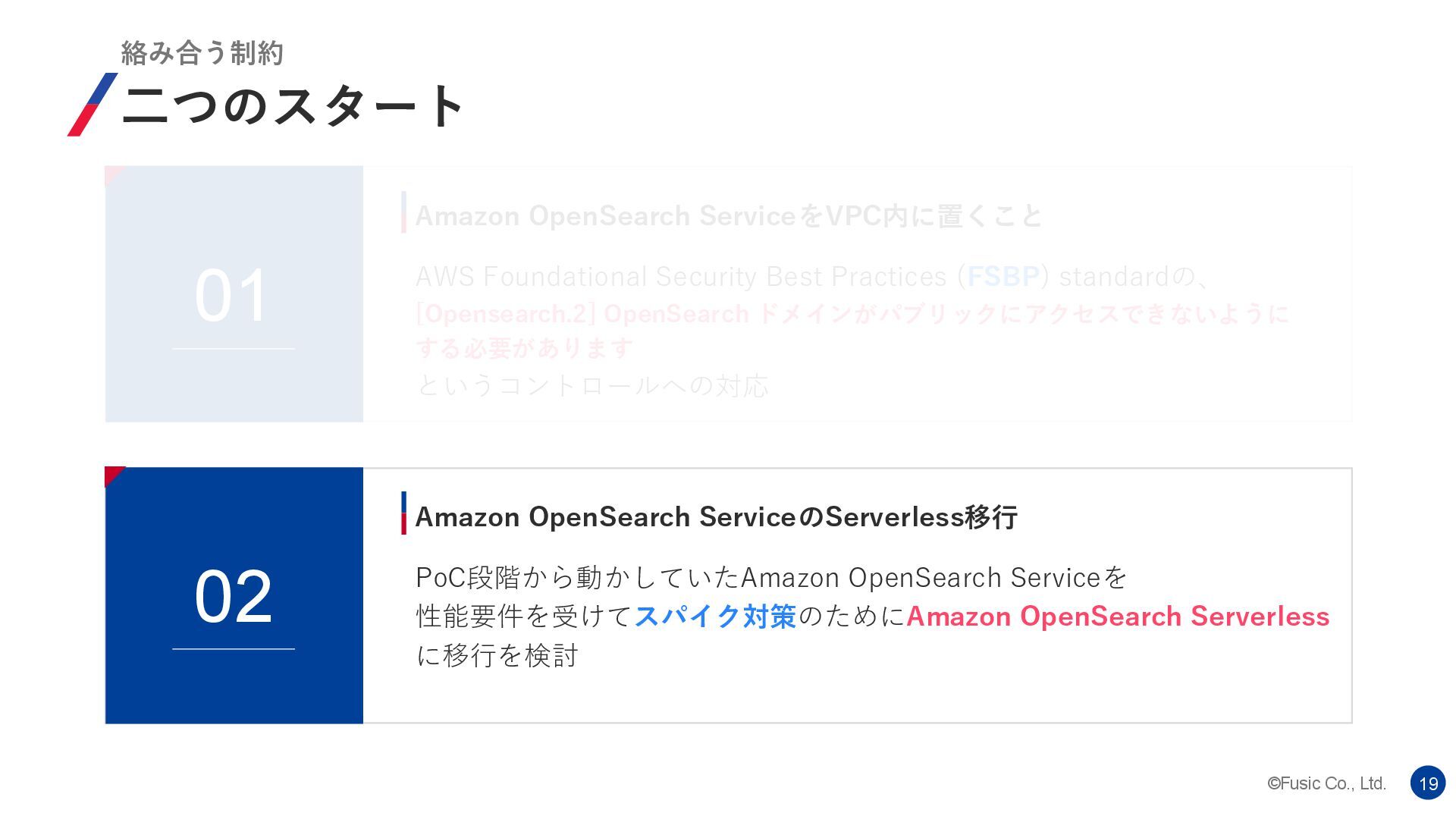
Task: Click the subtitle 絡み合う制約
Action: point(202,53)
